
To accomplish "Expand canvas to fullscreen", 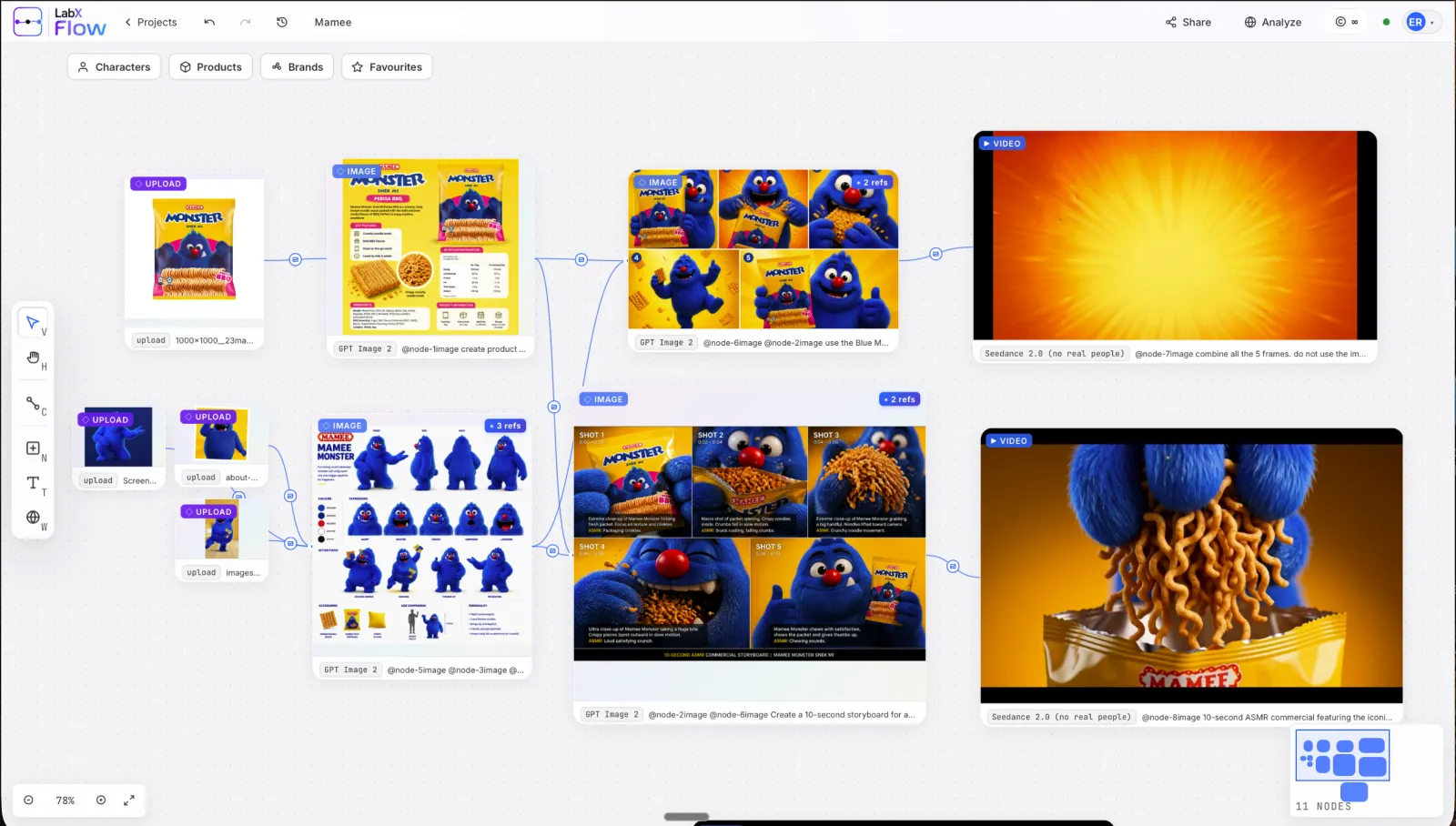I will 129,801.
